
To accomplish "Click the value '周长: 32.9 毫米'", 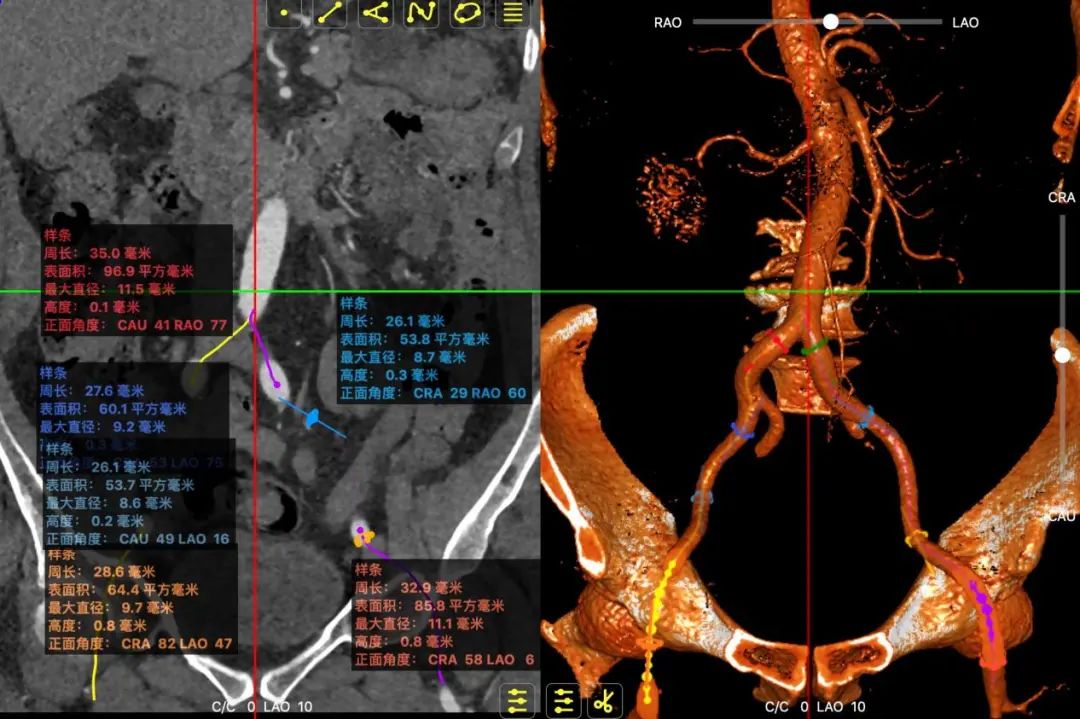I will [x=408, y=587].
